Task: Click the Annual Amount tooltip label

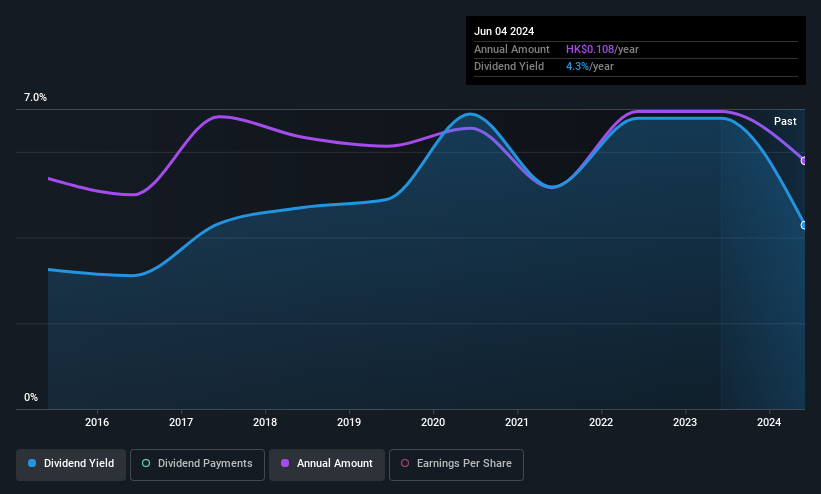Action: tap(512, 49)
